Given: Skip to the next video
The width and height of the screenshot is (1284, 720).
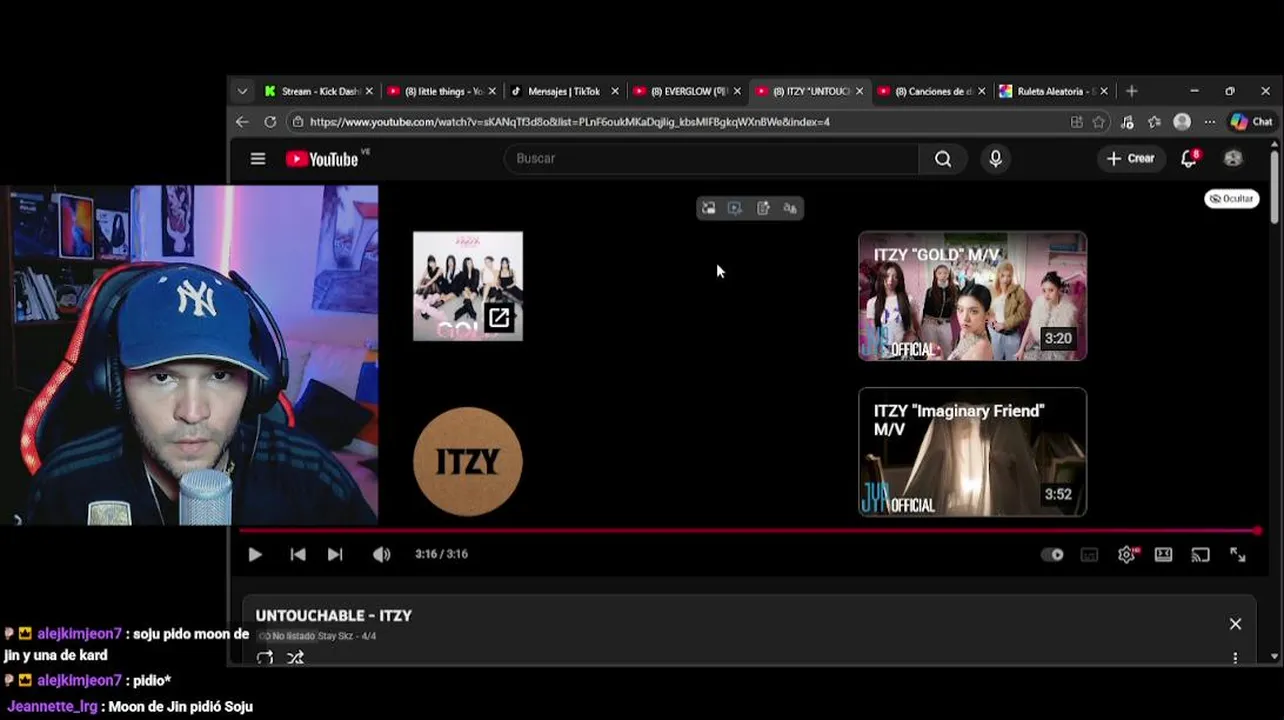Looking at the screenshot, I should (x=335, y=555).
